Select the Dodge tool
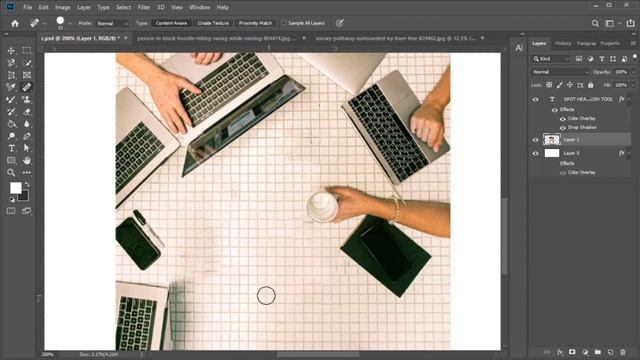The image size is (640, 360). click(11, 136)
